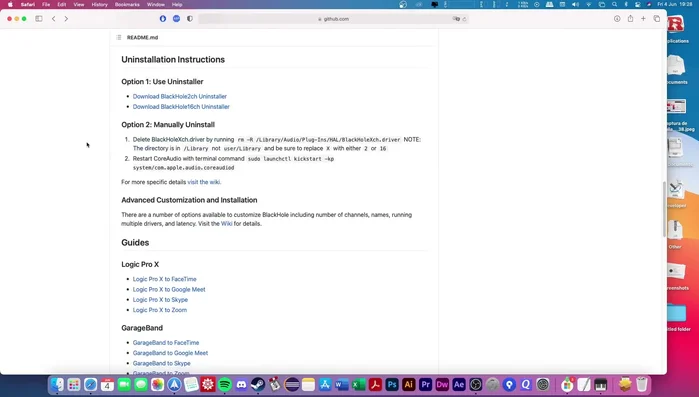This screenshot has width=699, height=397.
Task: Open the Help menu
Action: (x=177, y=4)
